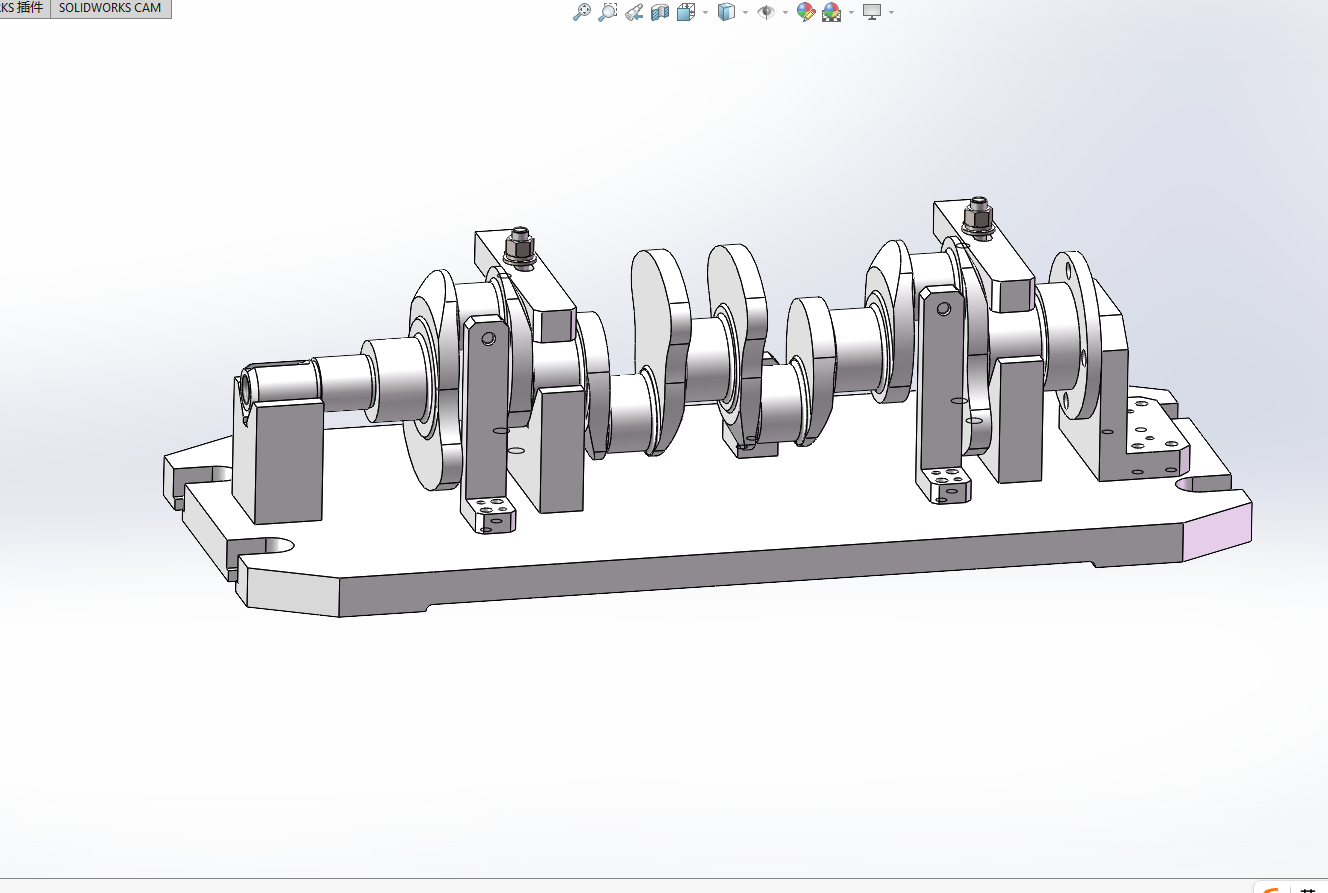Select the pink highlighted face of base plate
The width and height of the screenshot is (1328, 893).
tap(1217, 533)
